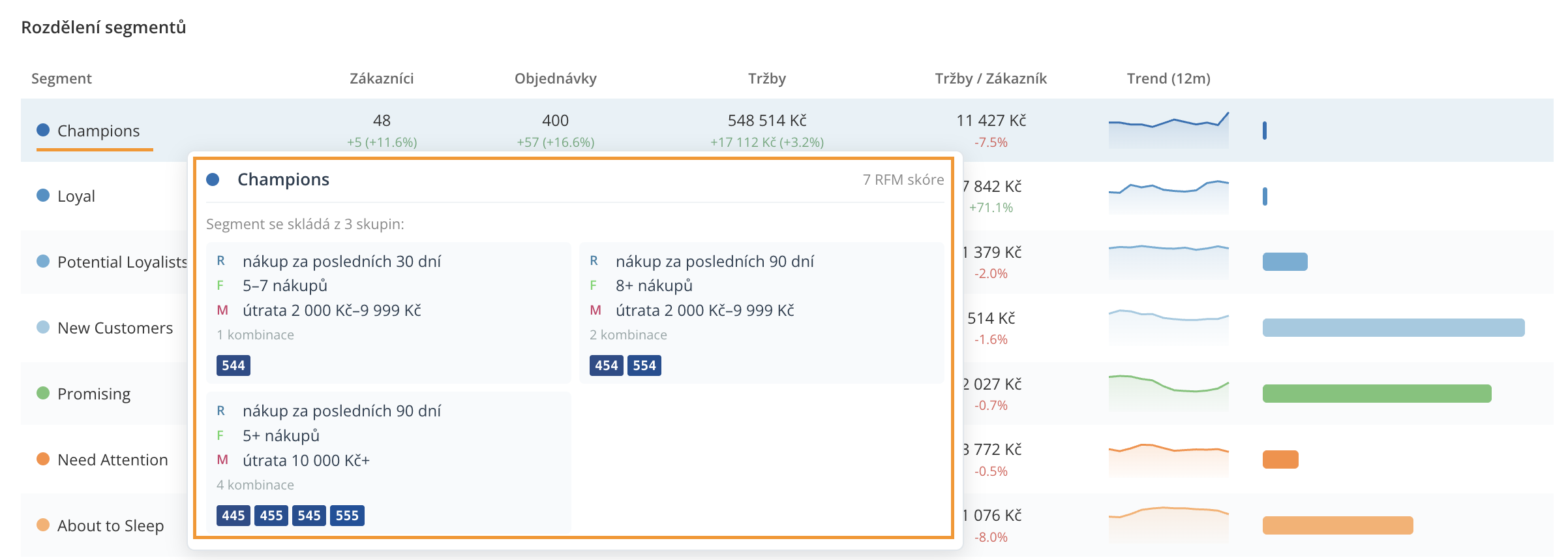The height and width of the screenshot is (560, 1568).
Task: Click the +71.1% change in Loyal row
Action: point(991,208)
